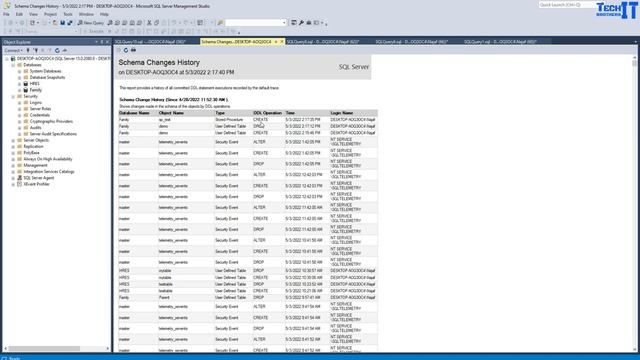
Task: Click the Open File folder icon
Action: pos(55,23)
